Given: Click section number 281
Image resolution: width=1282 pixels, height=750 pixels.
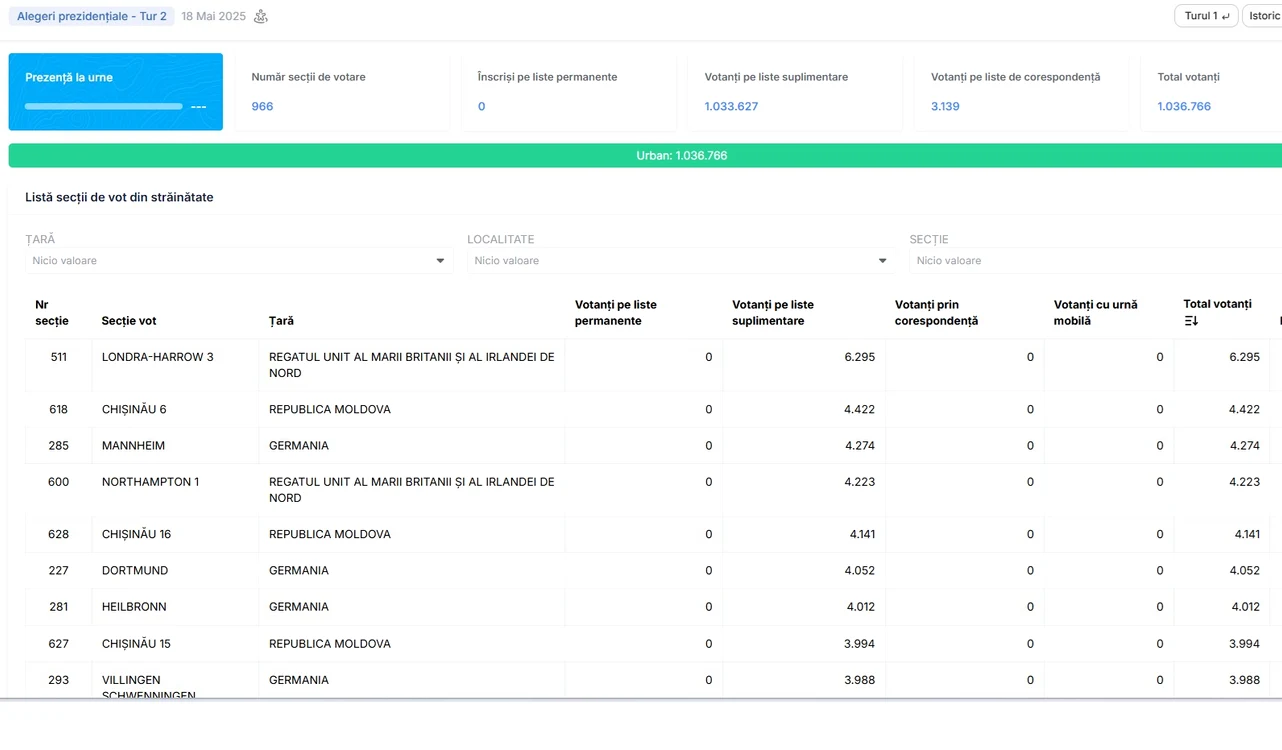Looking at the screenshot, I should tap(59, 607).
